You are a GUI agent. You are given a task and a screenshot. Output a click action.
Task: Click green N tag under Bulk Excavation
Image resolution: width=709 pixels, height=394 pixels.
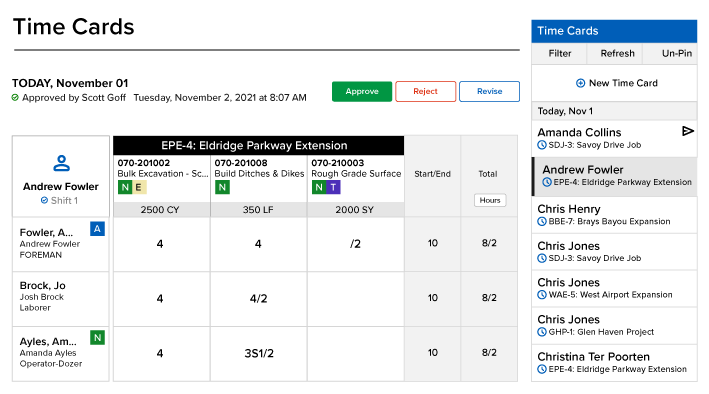(125, 187)
